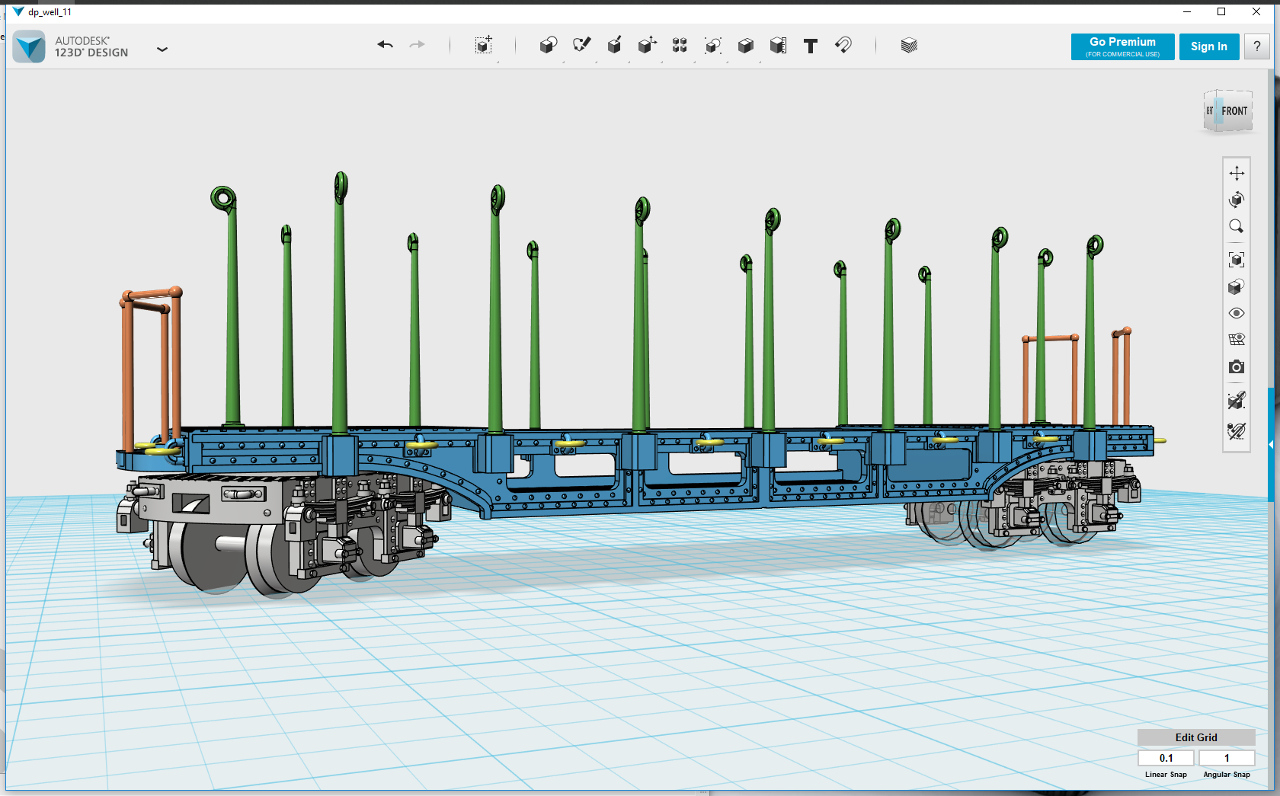Click the Go Premium button
This screenshot has height=796, width=1280.
coord(1122,46)
